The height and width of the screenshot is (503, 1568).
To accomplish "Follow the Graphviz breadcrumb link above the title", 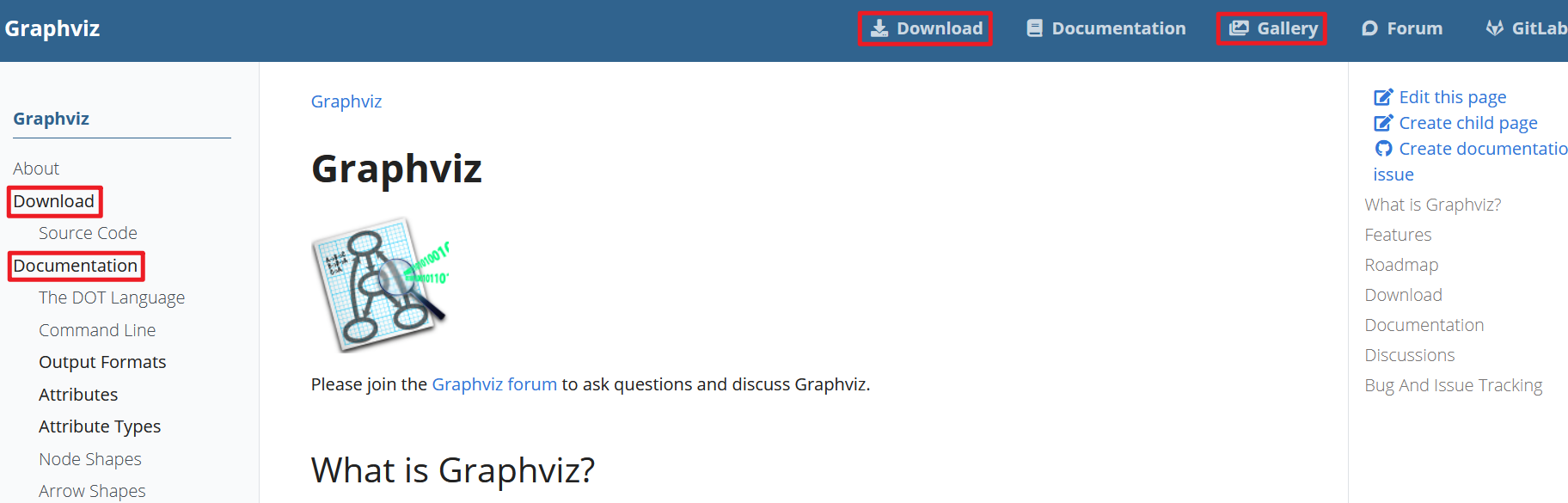I will point(346,101).
